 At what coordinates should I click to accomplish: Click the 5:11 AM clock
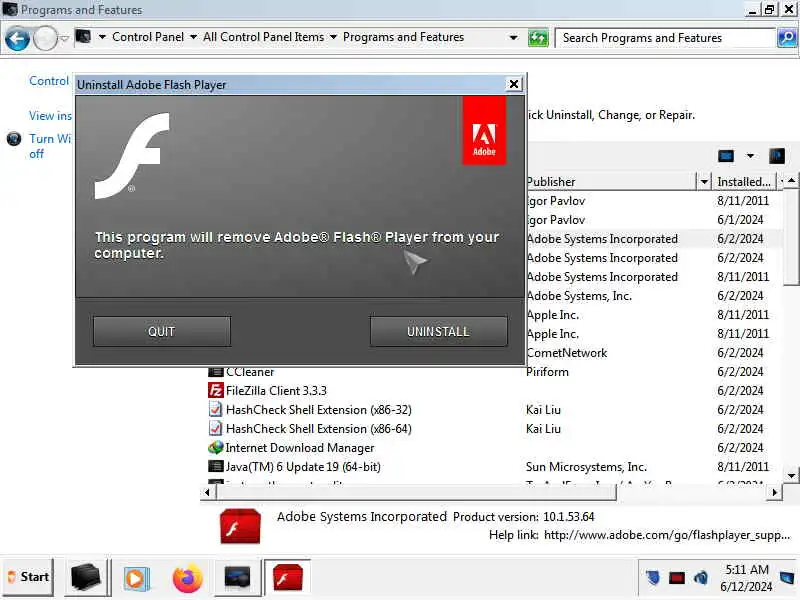747,570
